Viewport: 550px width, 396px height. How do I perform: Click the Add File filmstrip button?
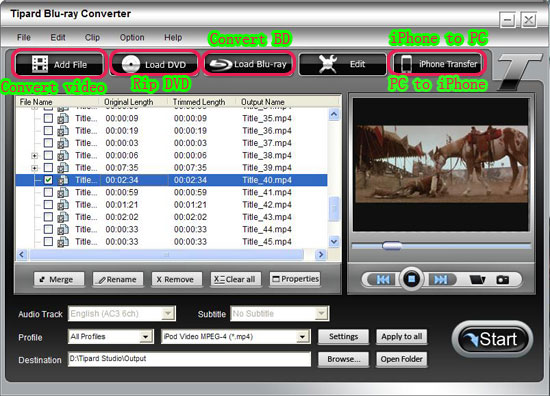click(59, 64)
